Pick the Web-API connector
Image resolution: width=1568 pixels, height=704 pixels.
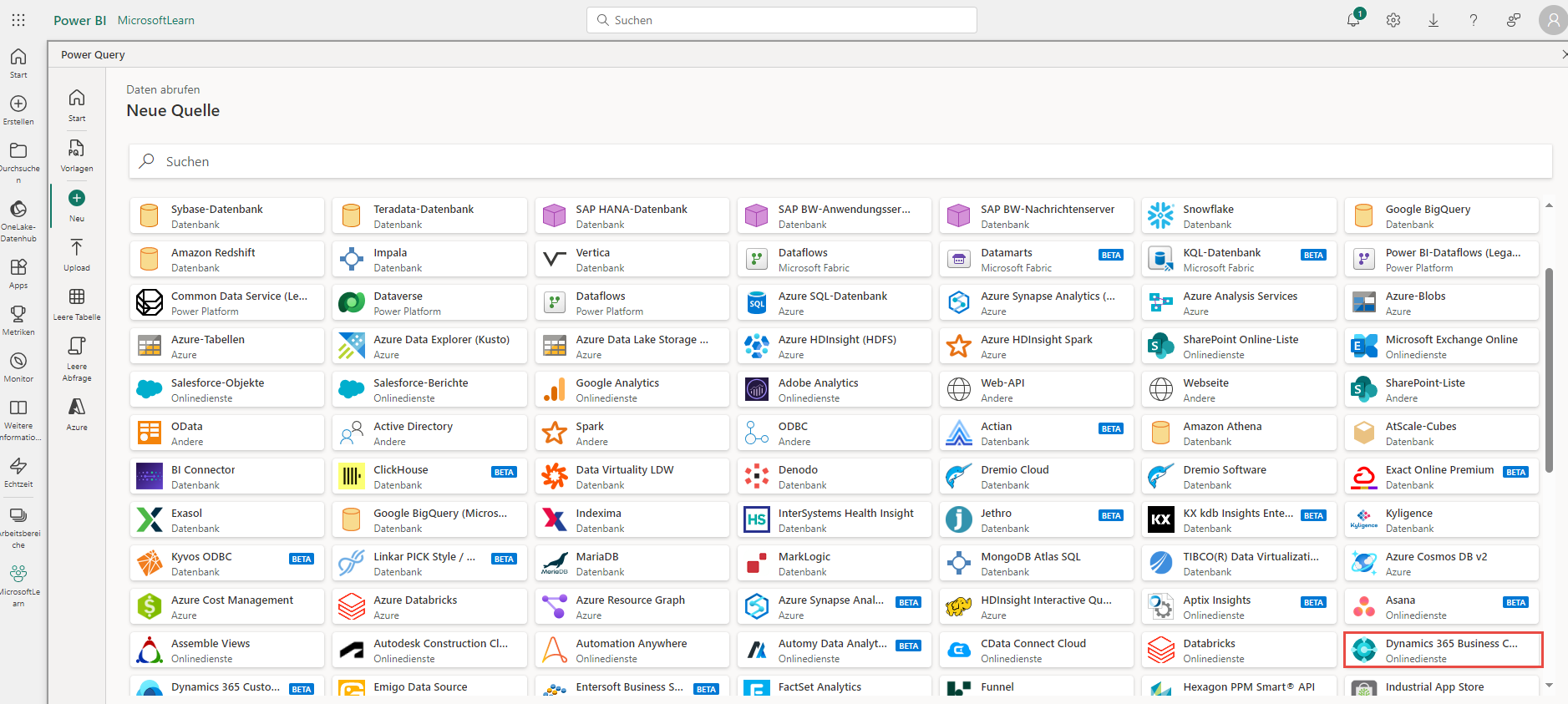pos(1036,389)
